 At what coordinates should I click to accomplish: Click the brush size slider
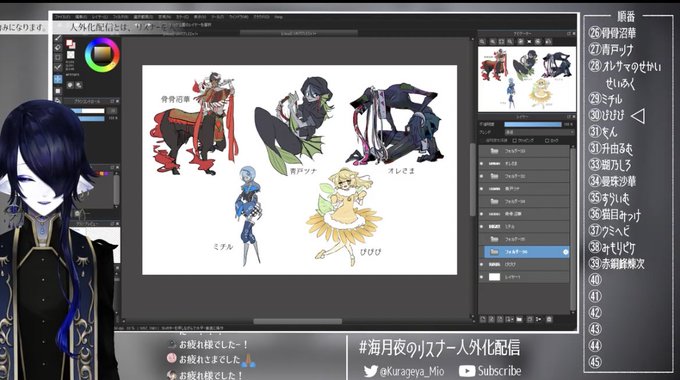pos(88,111)
